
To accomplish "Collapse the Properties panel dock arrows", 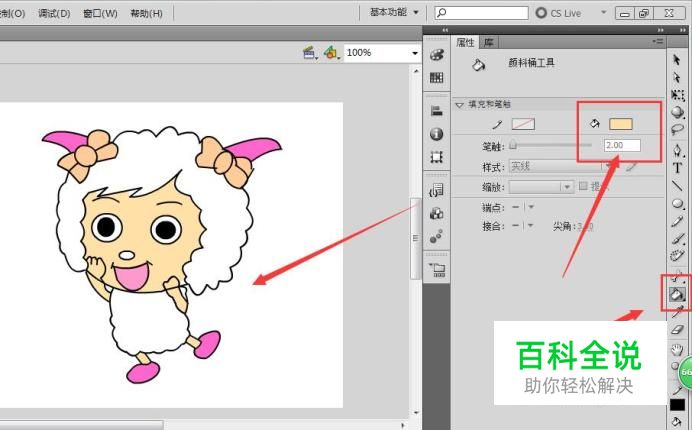I will 660,30.
